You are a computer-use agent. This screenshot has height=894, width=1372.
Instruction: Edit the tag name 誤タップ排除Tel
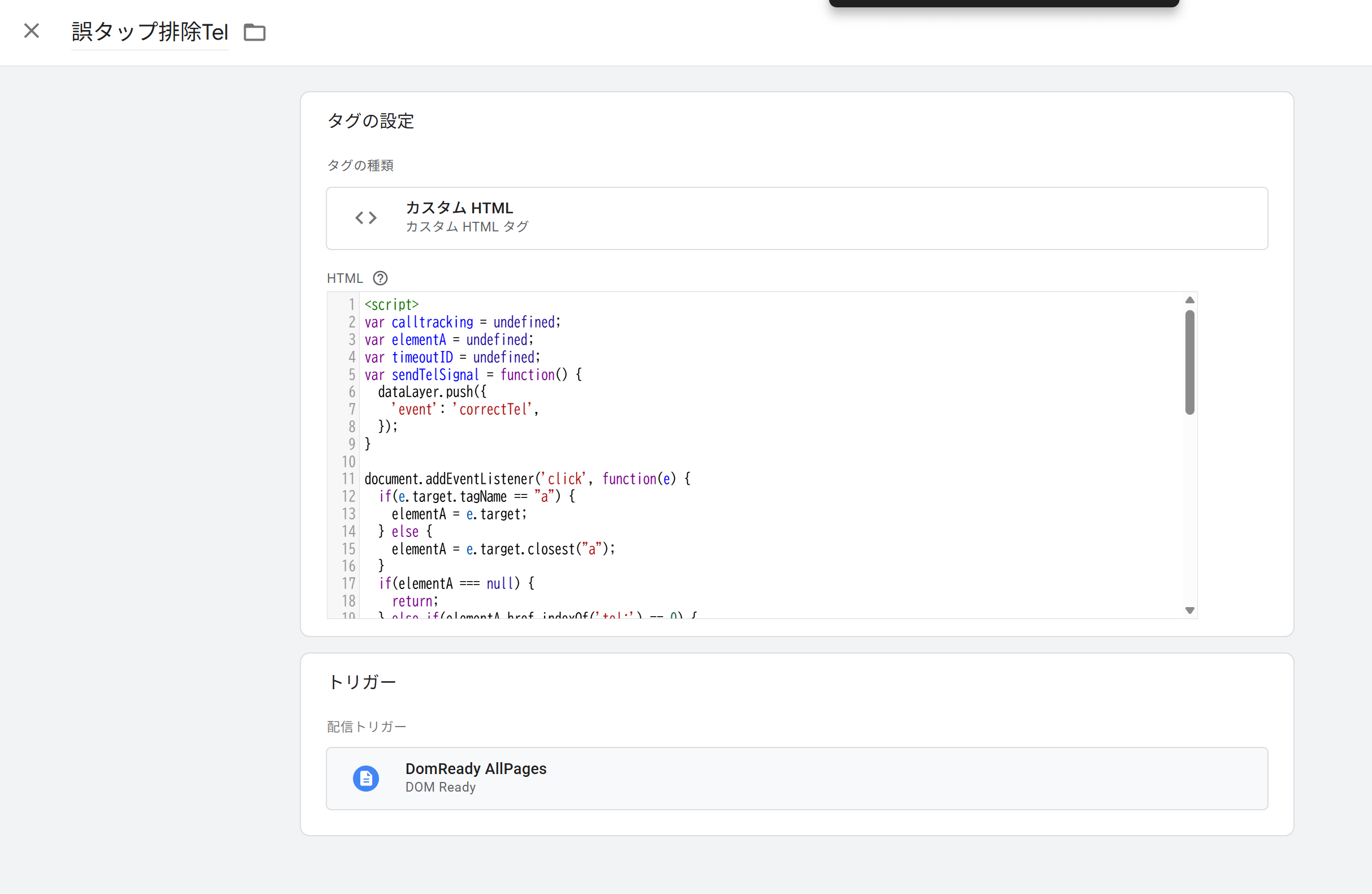[150, 32]
